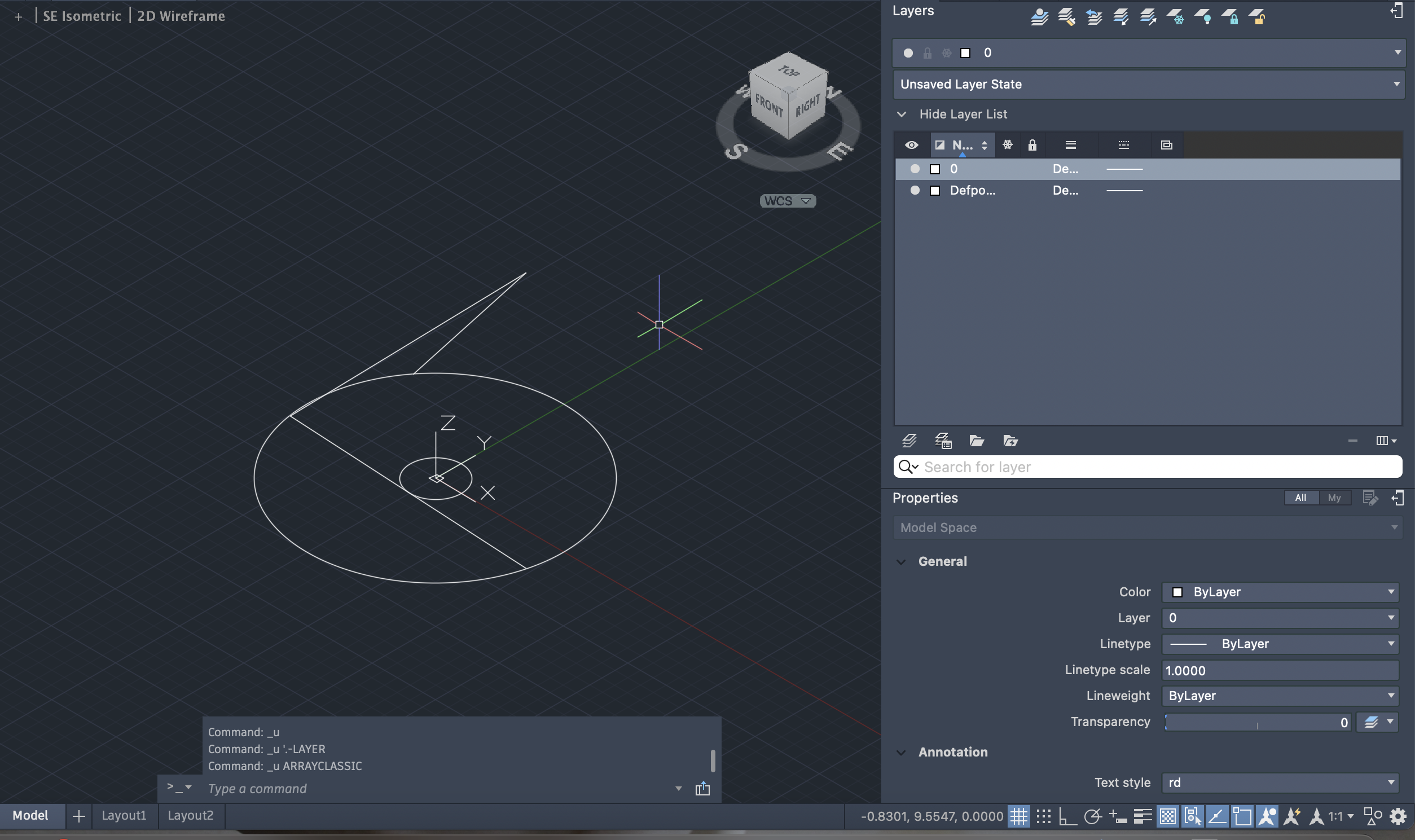Click the Layer Previous icon with blue arrow
Image resolution: width=1415 pixels, height=840 pixels.
pyautogui.click(x=1093, y=16)
